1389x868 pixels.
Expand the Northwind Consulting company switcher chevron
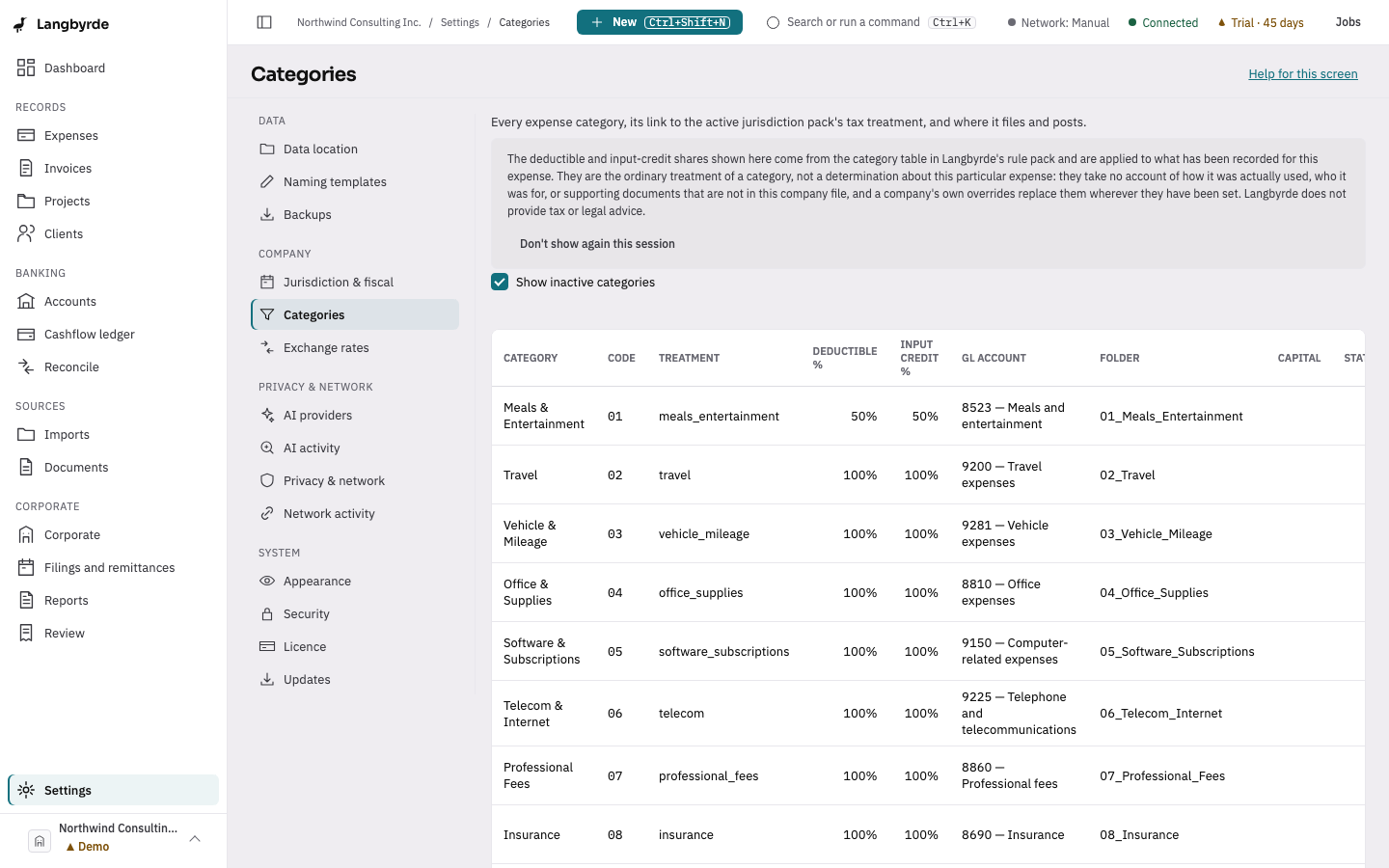point(195,839)
